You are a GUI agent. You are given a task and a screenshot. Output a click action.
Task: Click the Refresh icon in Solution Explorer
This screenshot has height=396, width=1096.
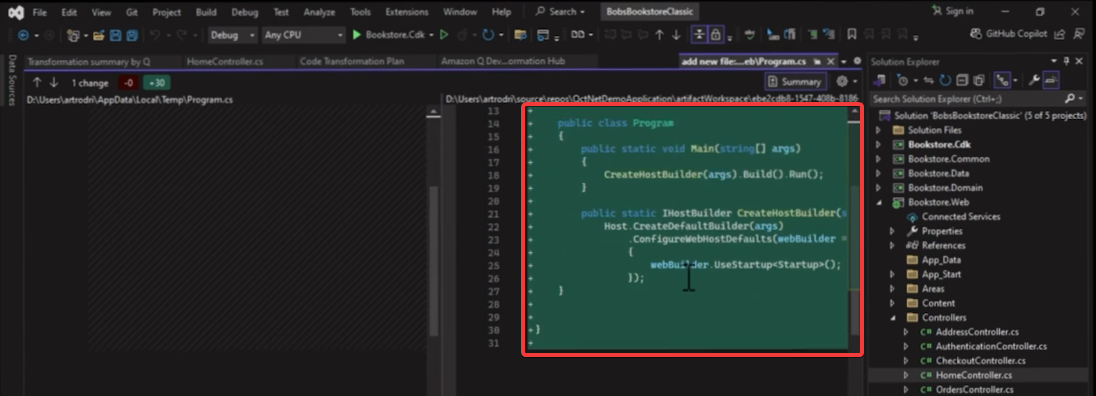point(946,80)
